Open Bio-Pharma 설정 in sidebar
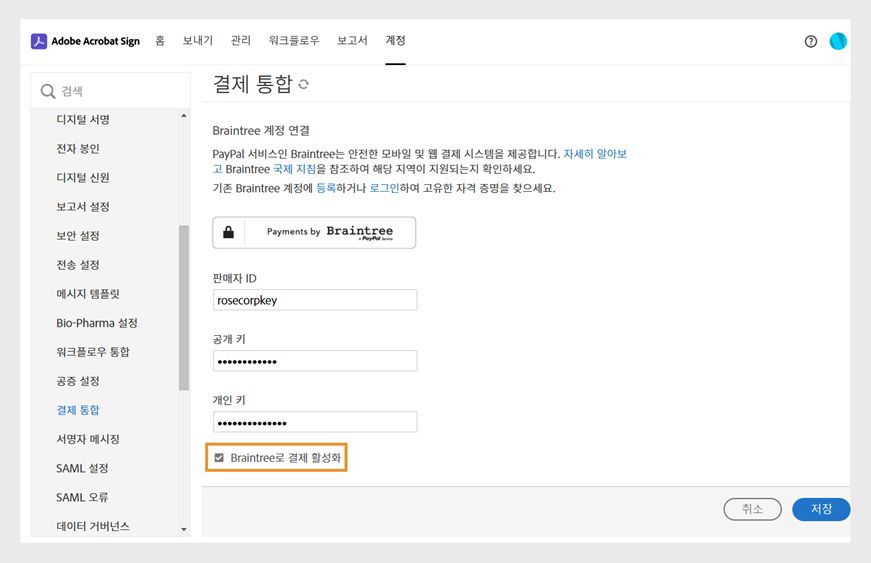871x563 pixels. pyautogui.click(x=97, y=323)
